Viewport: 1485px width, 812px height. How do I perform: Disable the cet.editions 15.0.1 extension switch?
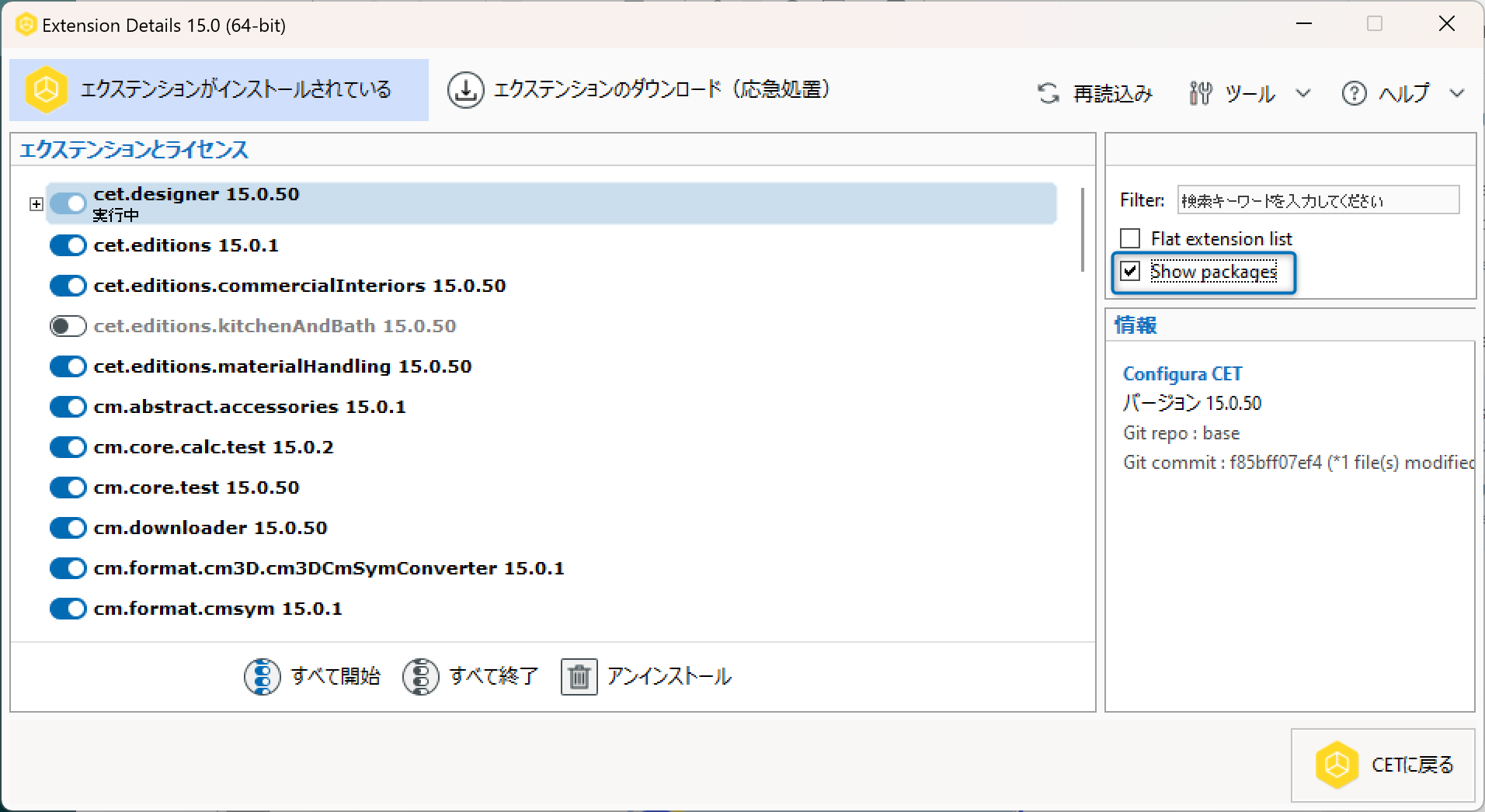pyautogui.click(x=68, y=245)
